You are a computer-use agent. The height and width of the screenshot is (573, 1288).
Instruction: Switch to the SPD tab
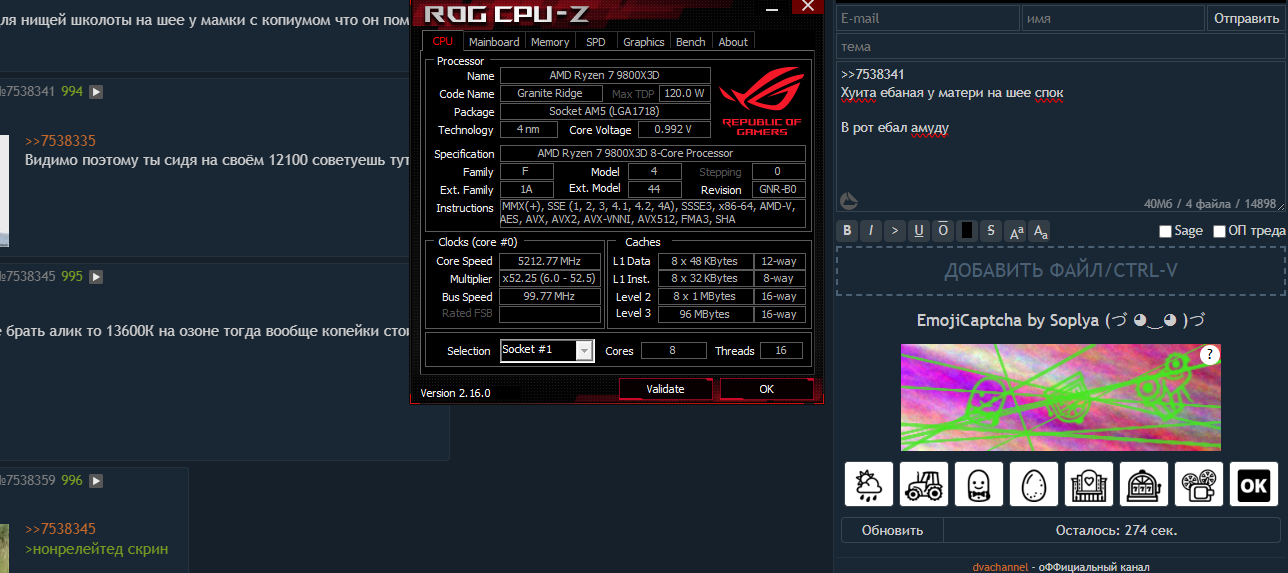click(596, 42)
